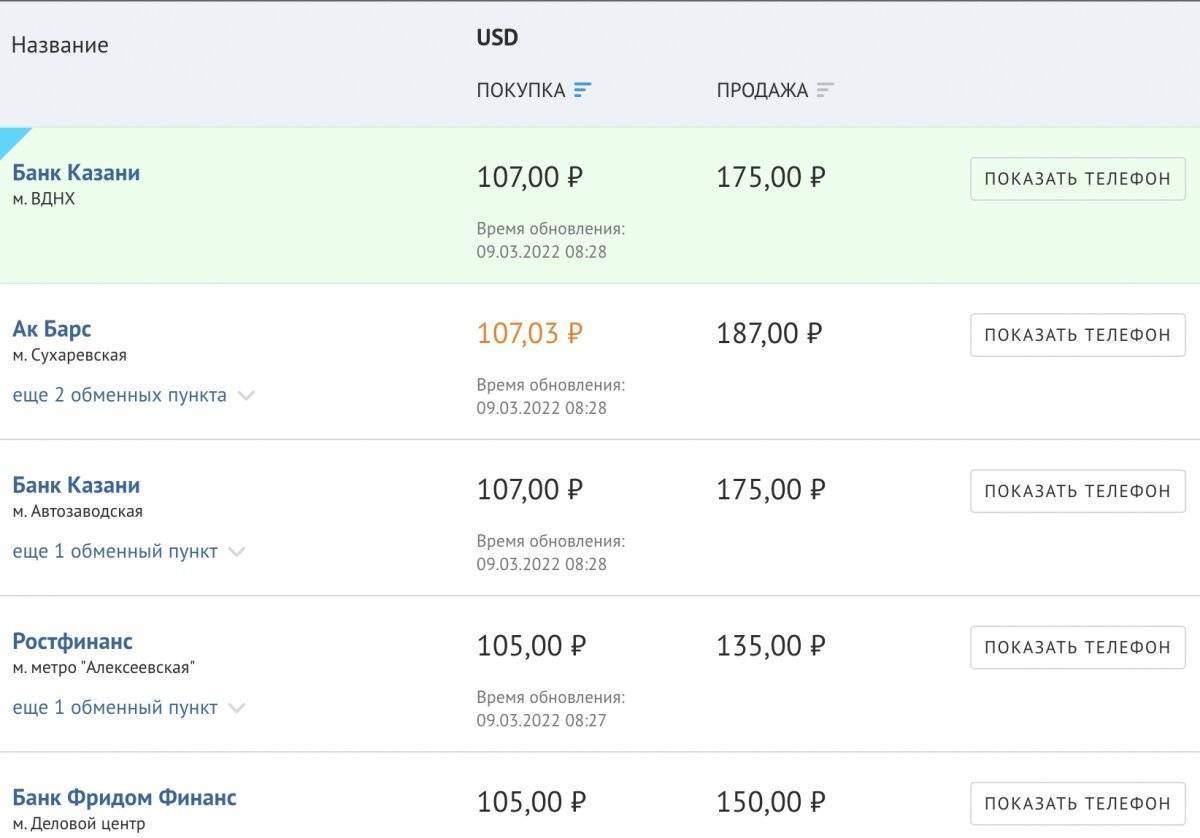Click Автозаводская row sell rate 175,00 ₽

[771, 490]
